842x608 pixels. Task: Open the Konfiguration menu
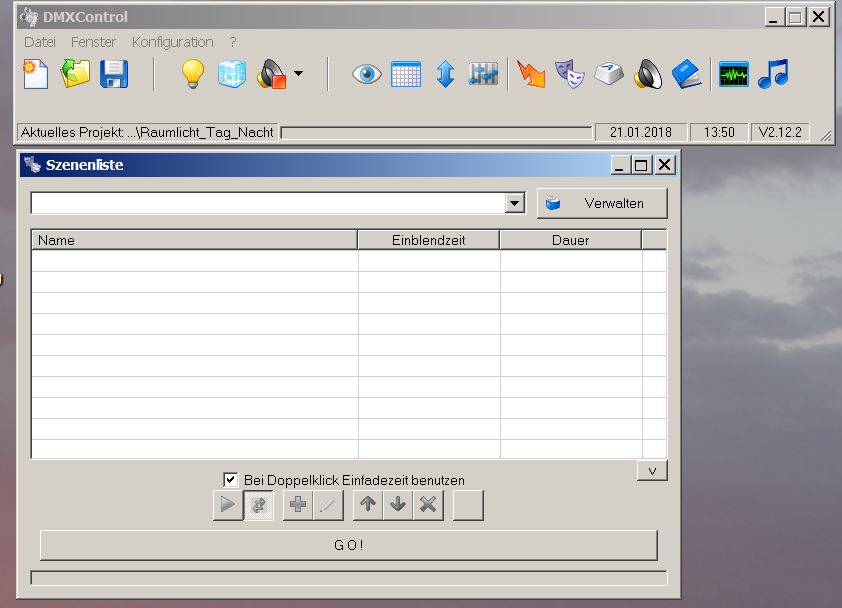tap(172, 42)
